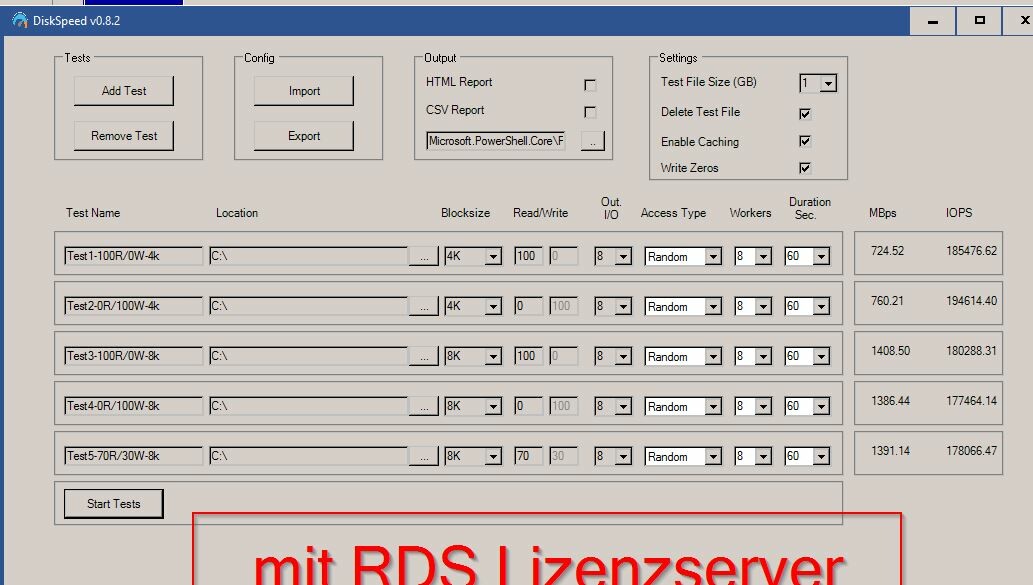1033x585 pixels.
Task: Click the IOPS value 178066.47
Action: pyautogui.click(x=971, y=451)
